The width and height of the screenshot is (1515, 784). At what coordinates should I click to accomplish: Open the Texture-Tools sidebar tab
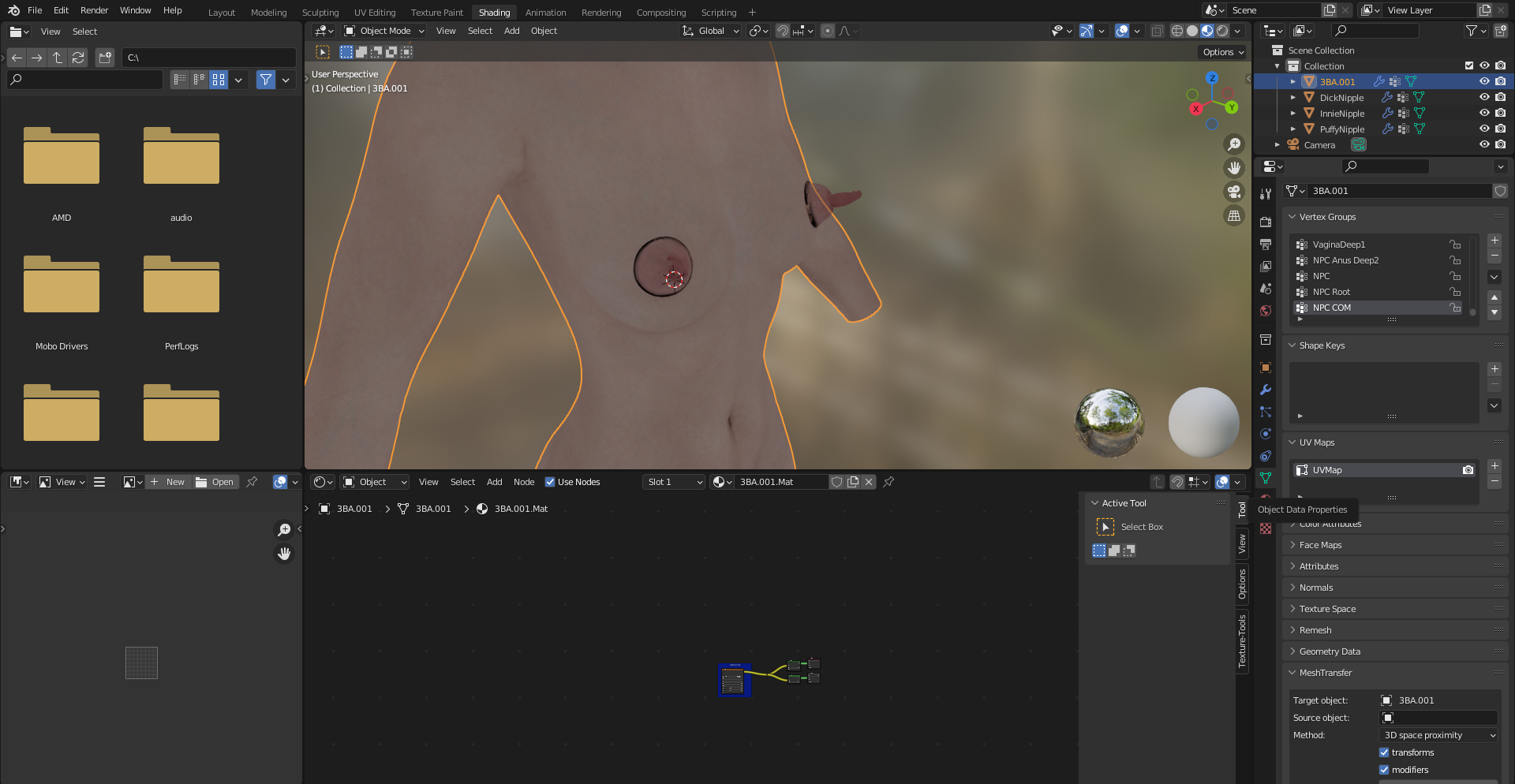click(x=1242, y=641)
